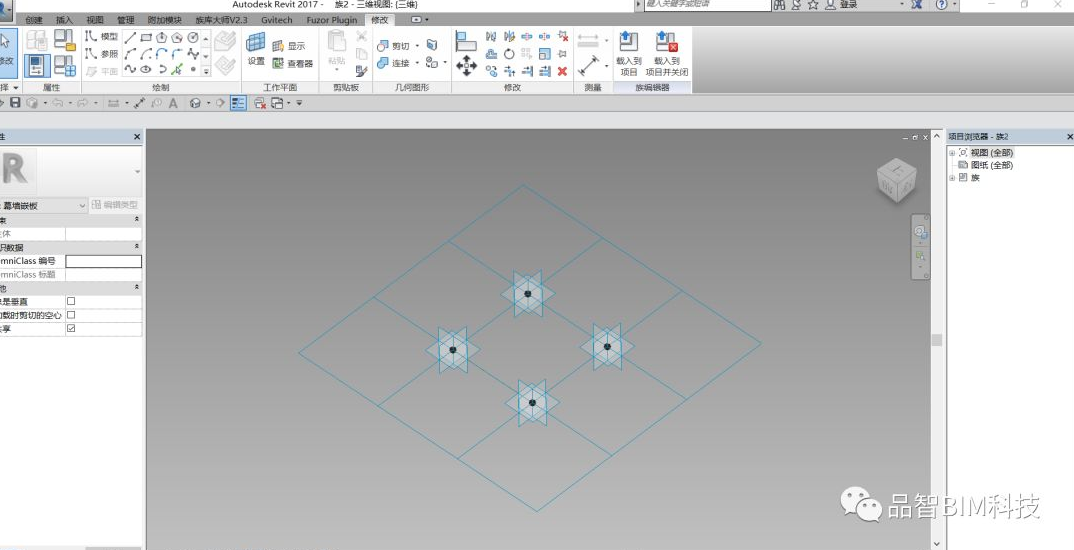Collapse the identity data section in Properties
Viewport: 1074px width, 550px height.
136,247
